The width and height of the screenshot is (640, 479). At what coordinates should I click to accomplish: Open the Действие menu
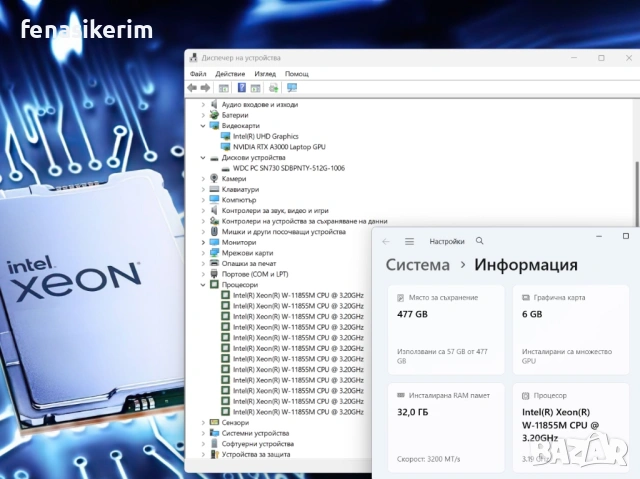coord(230,74)
